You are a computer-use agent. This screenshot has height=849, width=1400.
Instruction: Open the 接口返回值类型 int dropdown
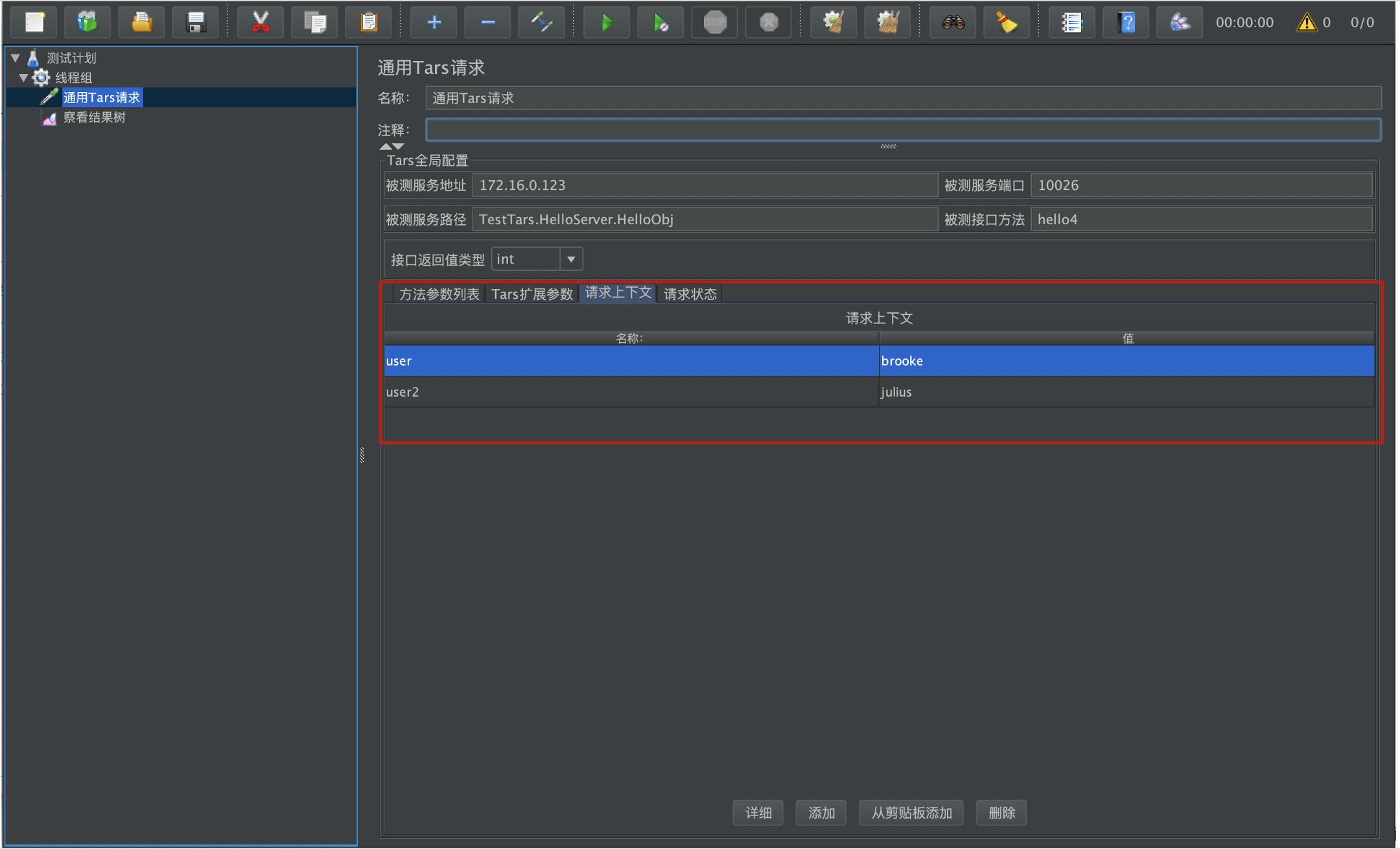coord(570,259)
